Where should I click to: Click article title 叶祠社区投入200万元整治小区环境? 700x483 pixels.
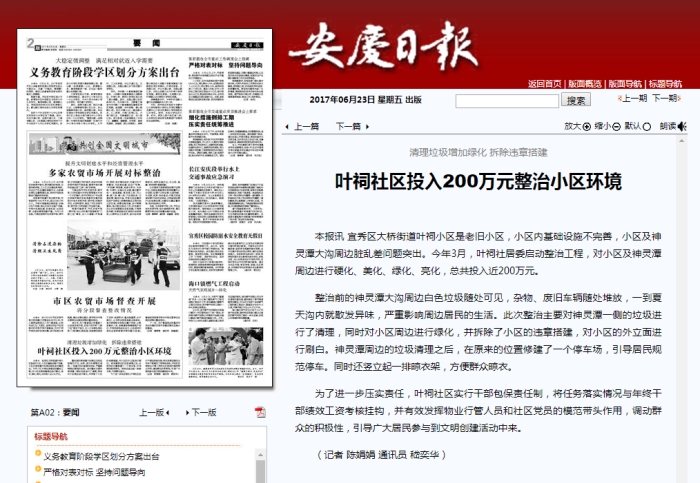pyautogui.click(x=478, y=182)
